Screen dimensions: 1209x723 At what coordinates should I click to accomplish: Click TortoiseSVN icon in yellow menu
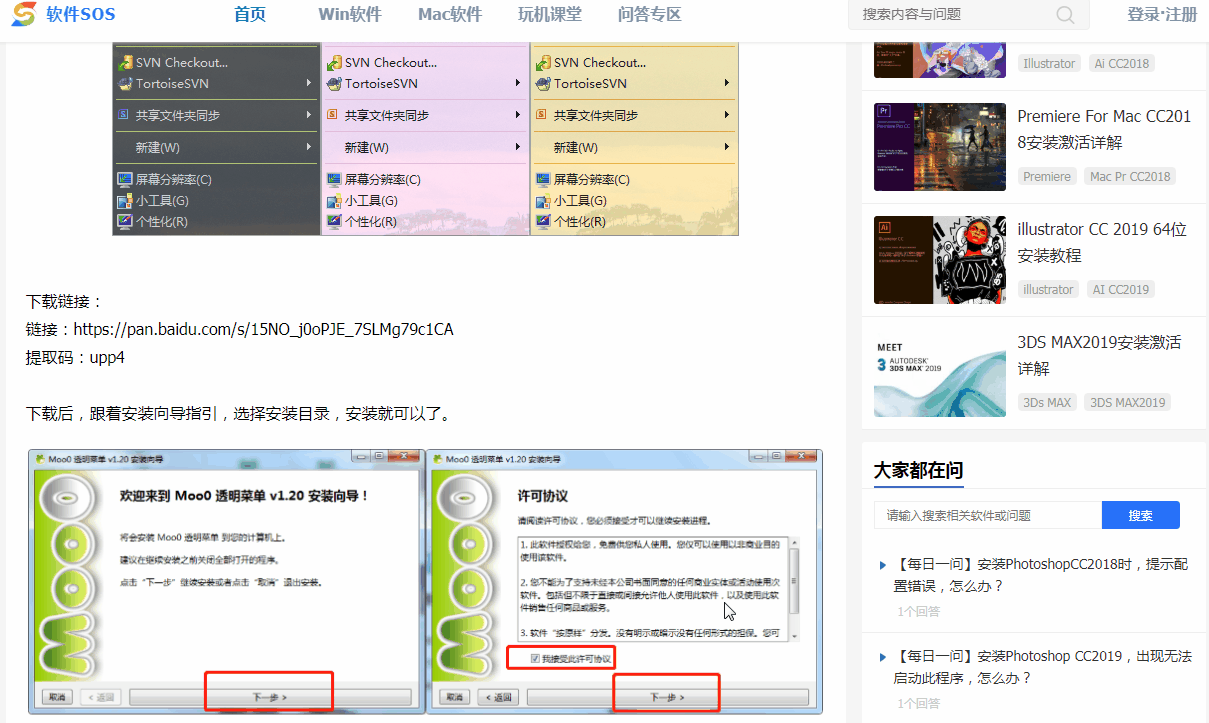click(x=543, y=83)
